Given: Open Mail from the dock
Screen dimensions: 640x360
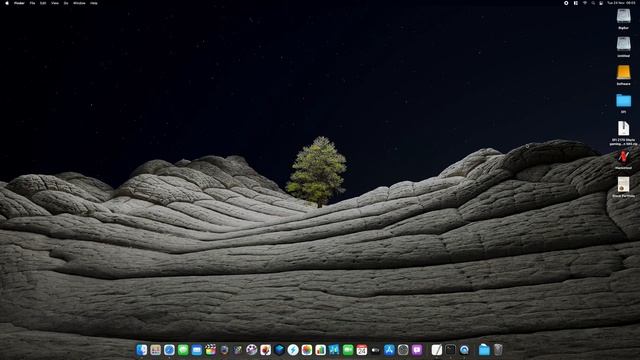Looking at the screenshot, I should click(197, 350).
